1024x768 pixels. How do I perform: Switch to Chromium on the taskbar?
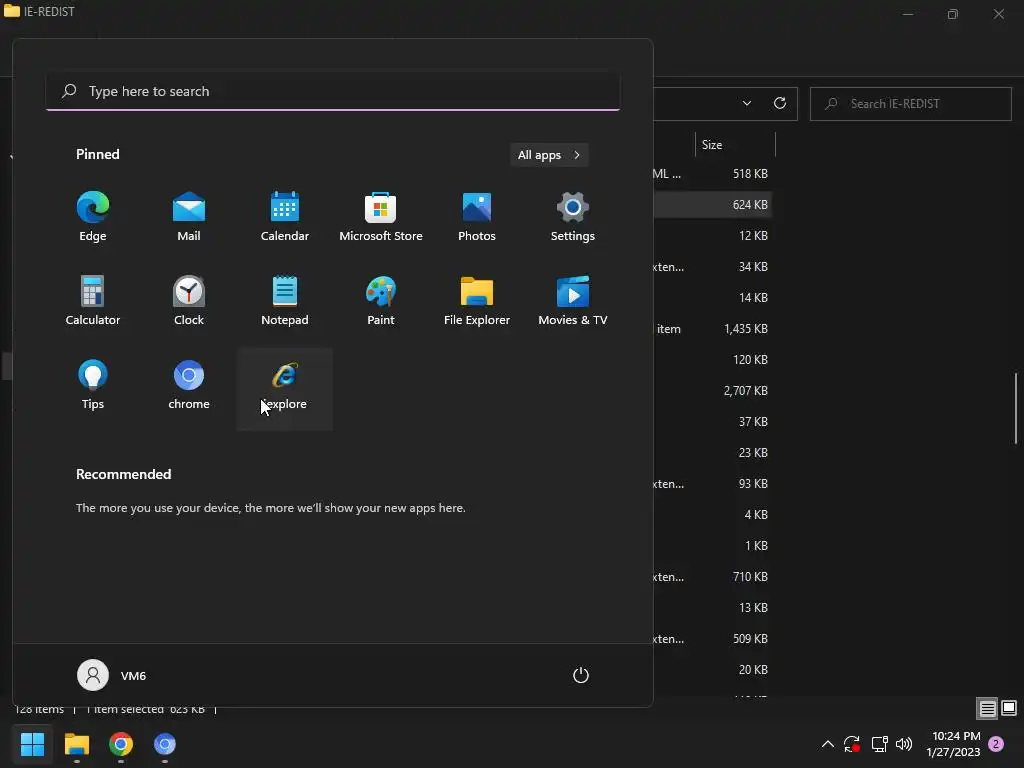point(165,744)
